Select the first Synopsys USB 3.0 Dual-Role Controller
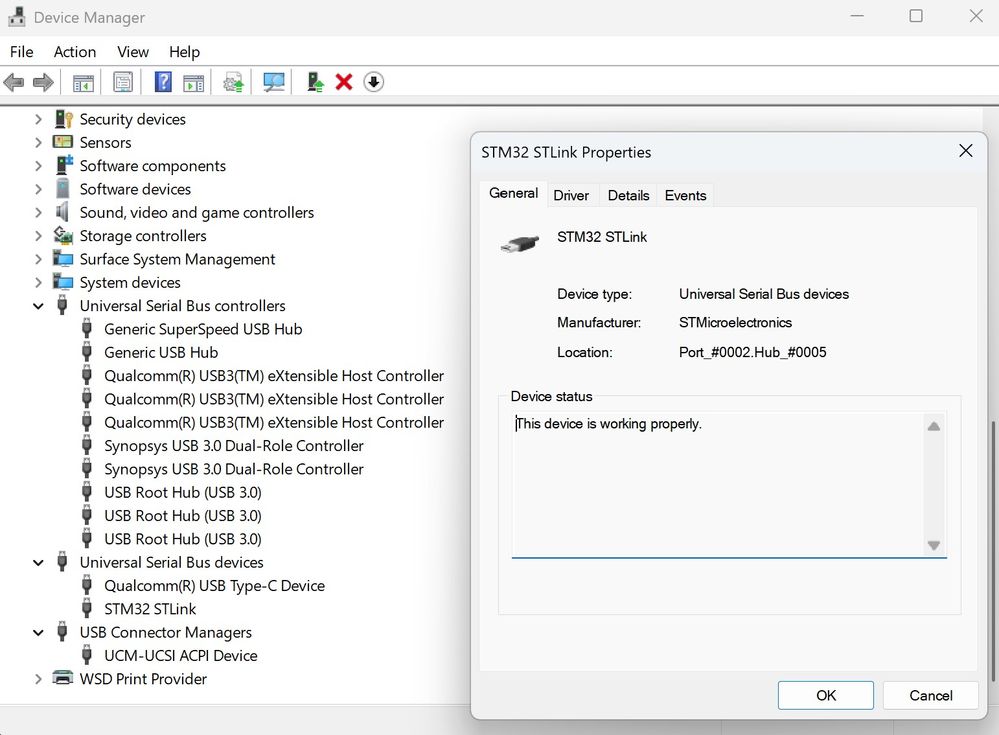The image size is (999, 735). tap(233, 445)
